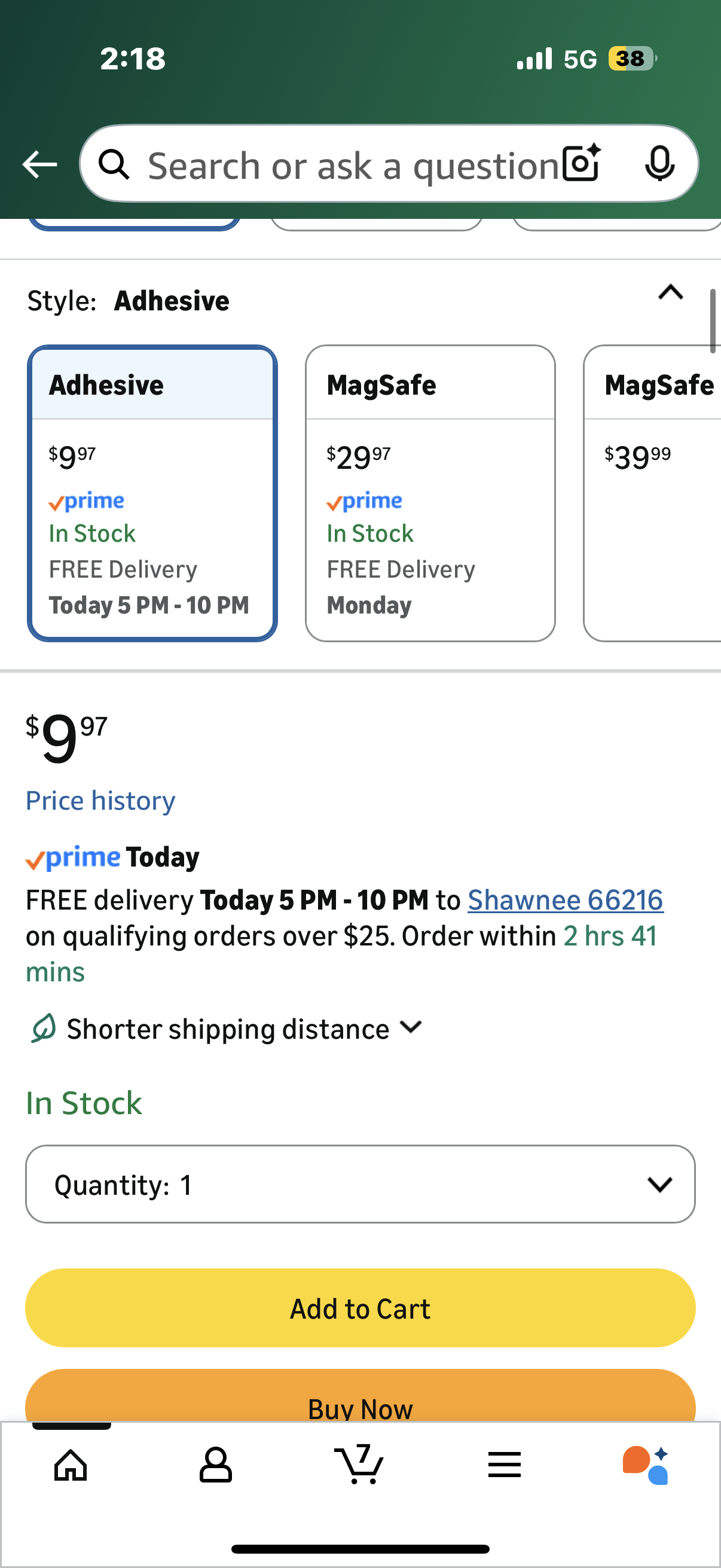Screen dimensions: 721x1568
Task: Open the Rufus AI assistant icon
Action: (646, 1465)
